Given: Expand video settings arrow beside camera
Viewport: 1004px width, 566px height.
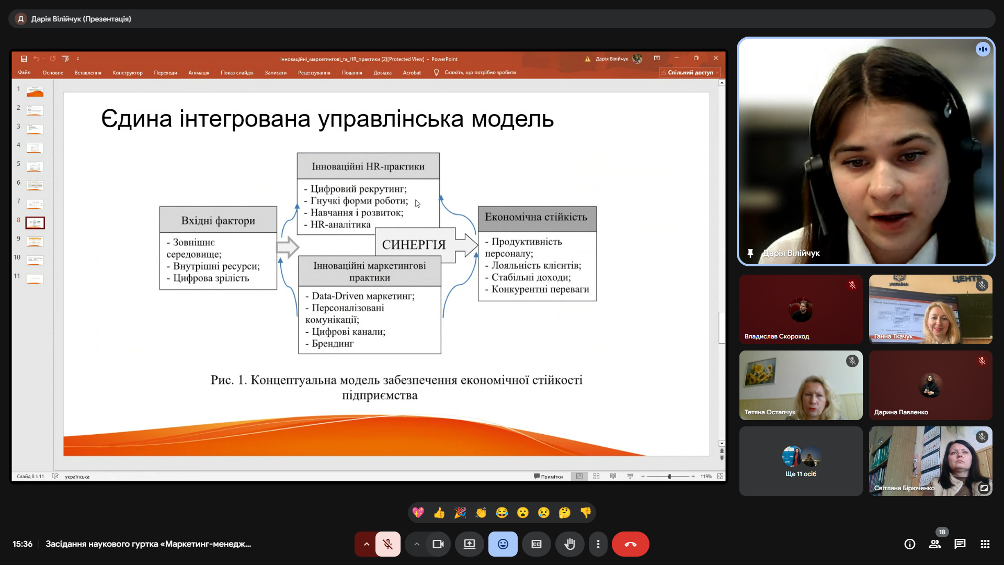Looking at the screenshot, I should pos(416,544).
